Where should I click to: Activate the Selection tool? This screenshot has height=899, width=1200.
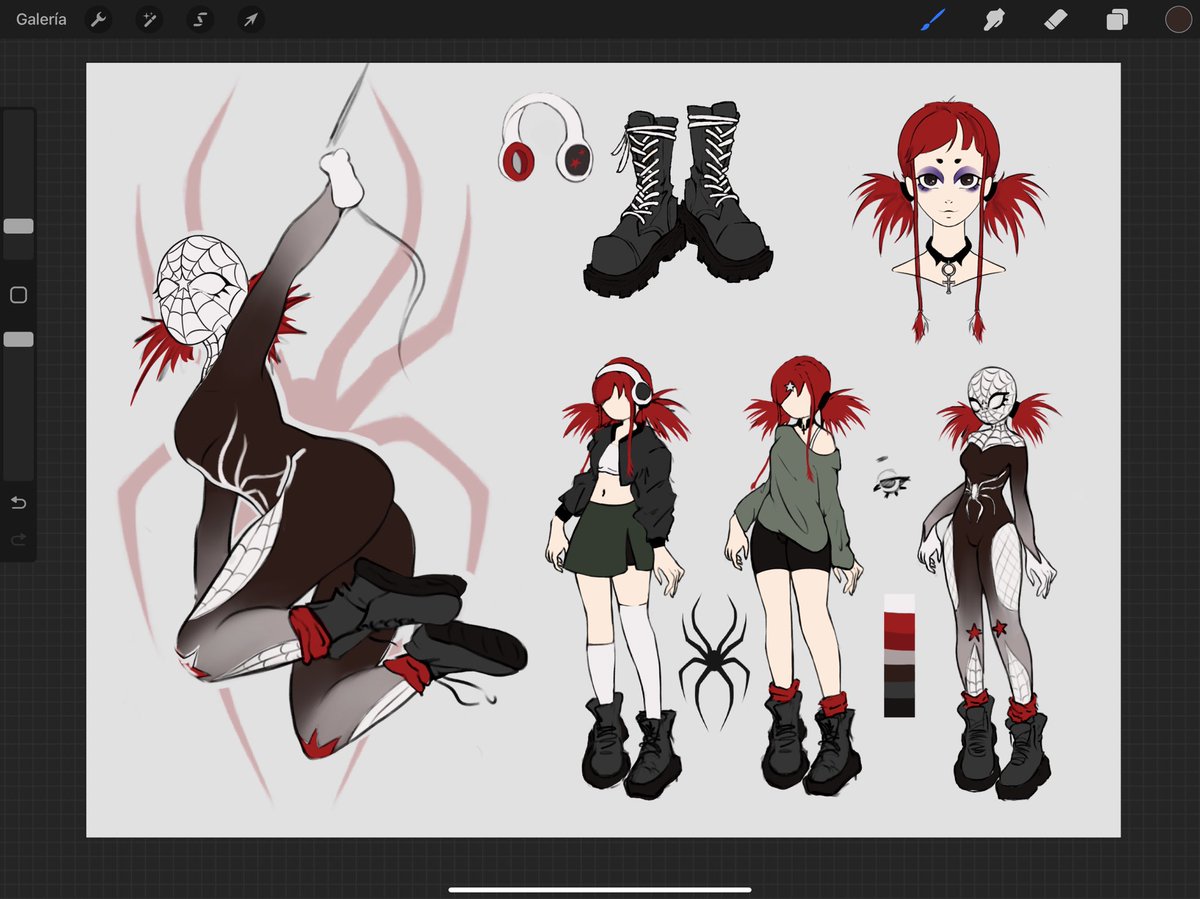pyautogui.click(x=199, y=19)
